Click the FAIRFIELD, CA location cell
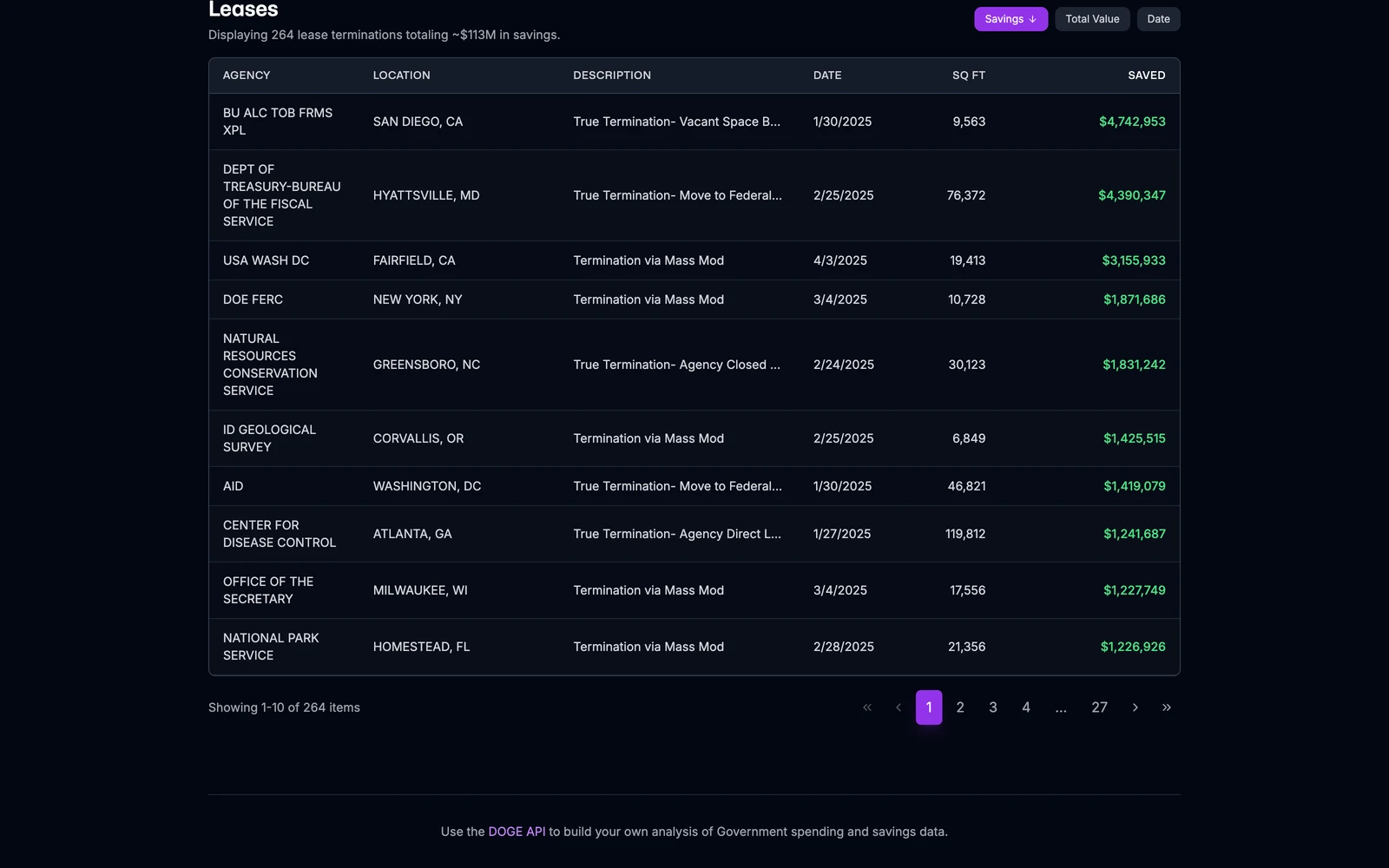This screenshot has height=868, width=1389. pos(414,260)
